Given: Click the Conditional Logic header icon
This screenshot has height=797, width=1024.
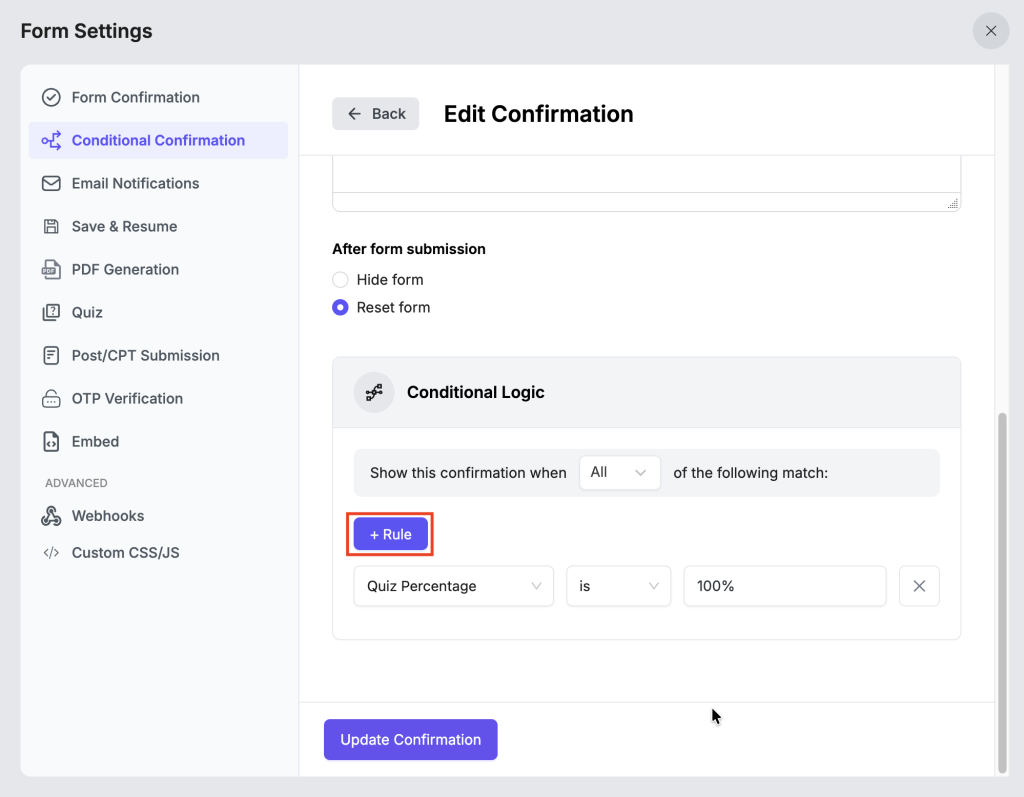Looking at the screenshot, I should (374, 392).
